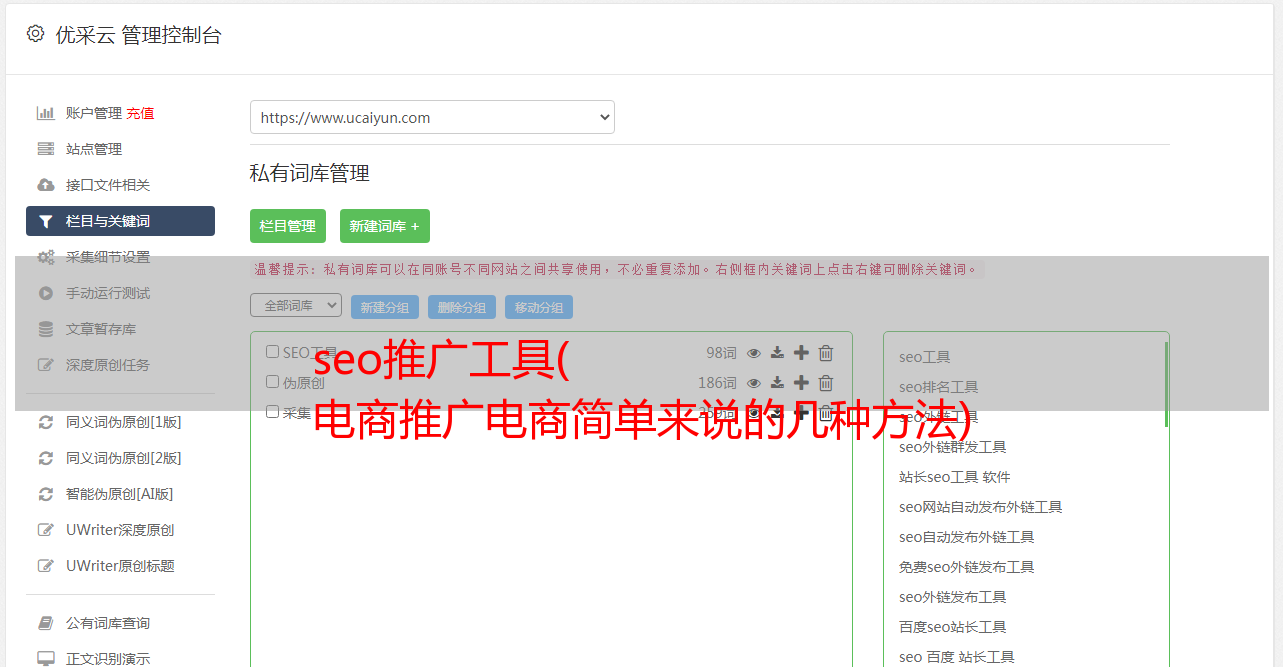Image resolution: width=1283 pixels, height=667 pixels.
Task: Click the refresh icon for 同义词伪原创[1版]
Action: [x=46, y=422]
